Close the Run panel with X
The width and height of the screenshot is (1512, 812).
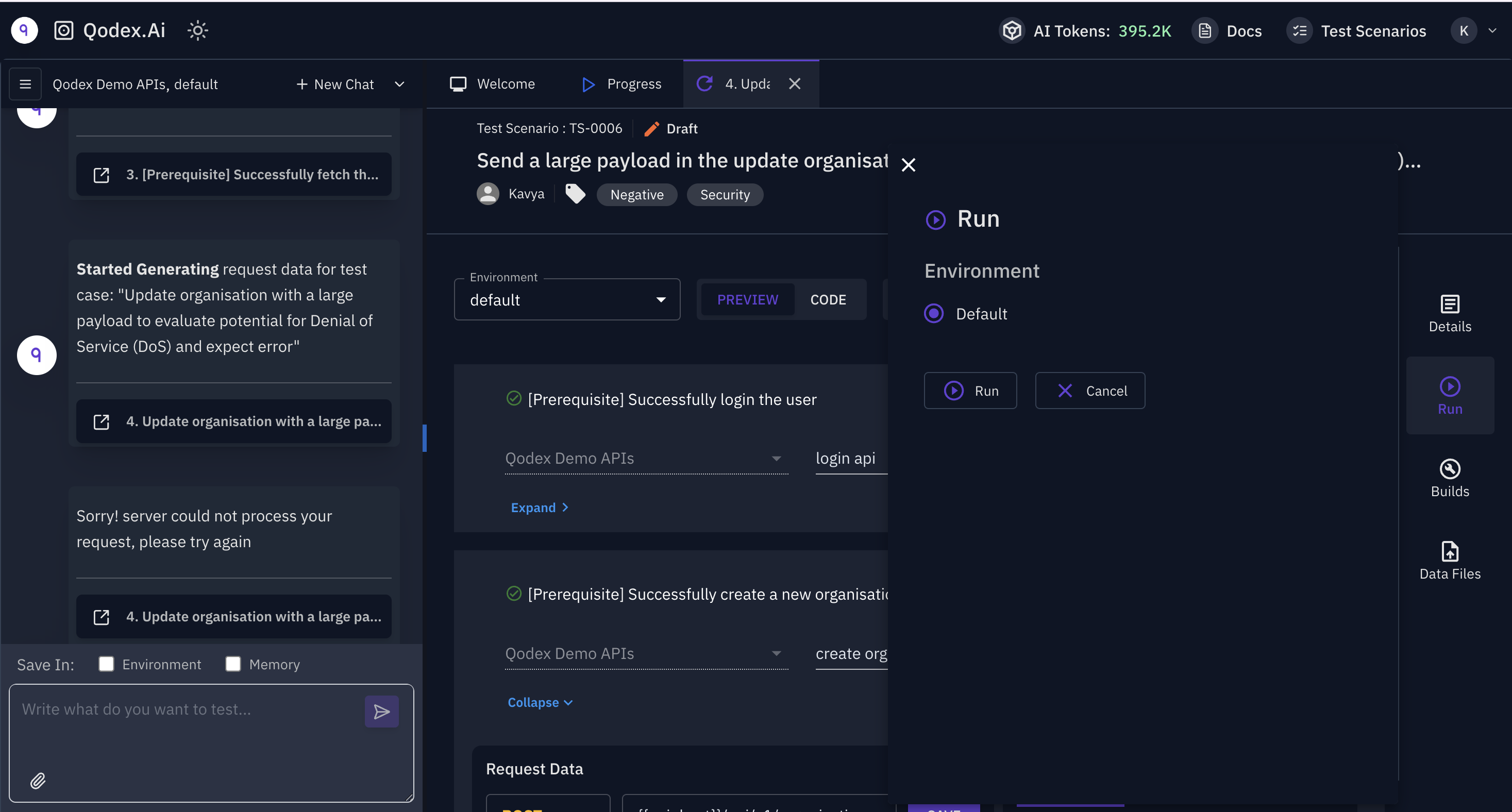(909, 165)
